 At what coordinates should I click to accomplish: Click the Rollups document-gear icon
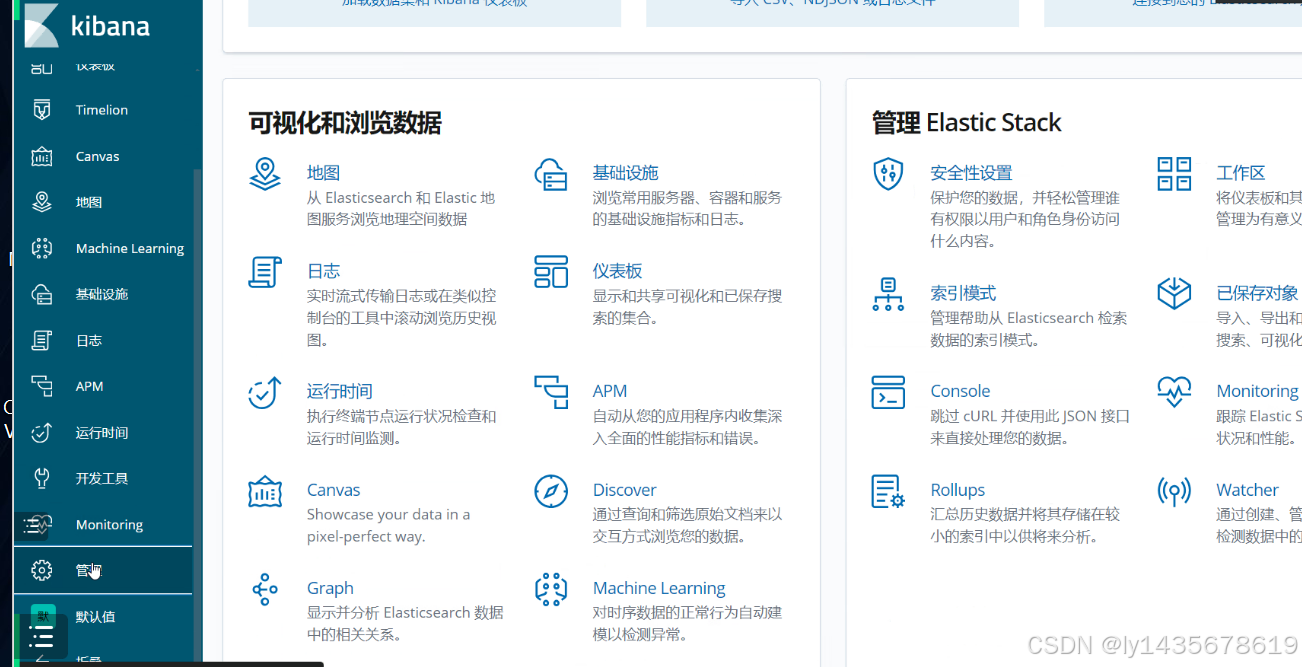click(x=888, y=491)
